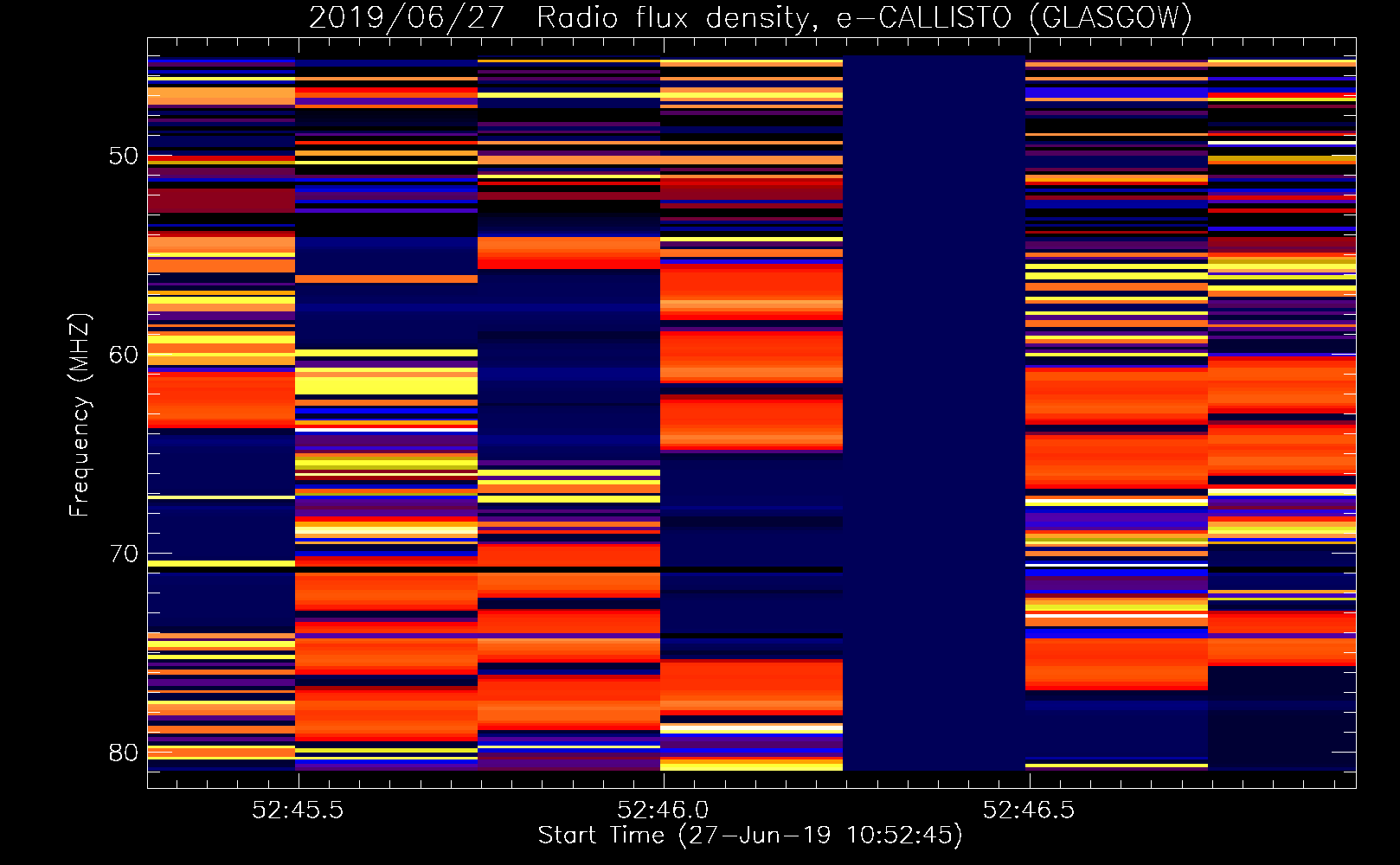Select the 'Frequency (MHZ)' y-axis label

(80, 415)
